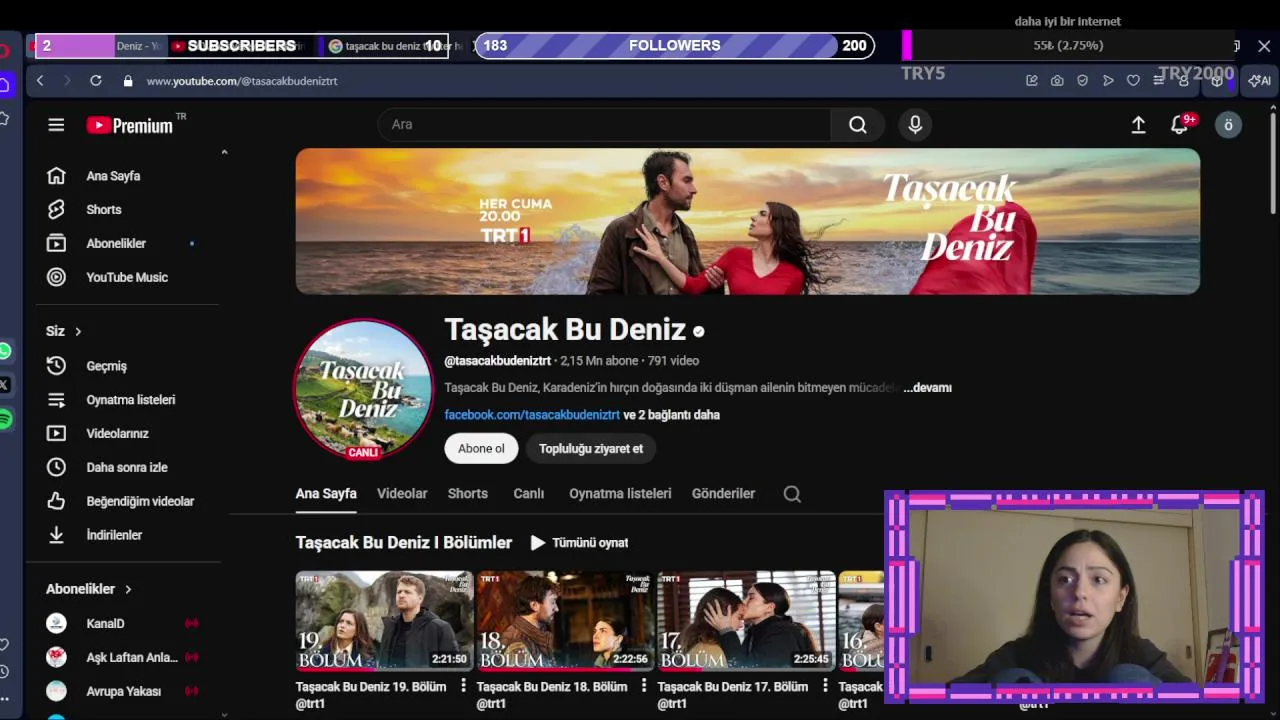Open the account avatar menu
The height and width of the screenshot is (720, 1280).
(x=1228, y=125)
